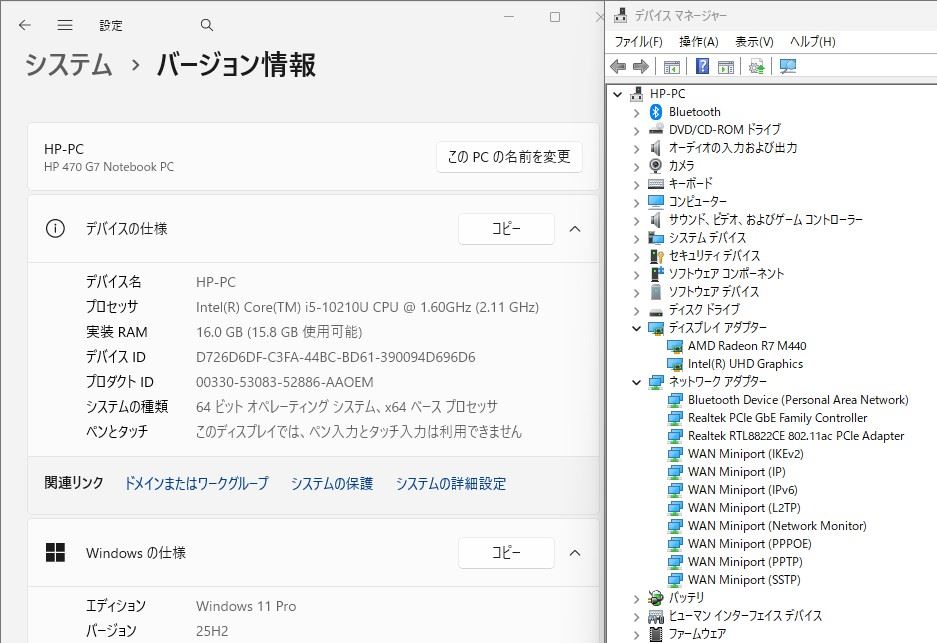Click the info icon beside デバイスの仕様

coord(55,228)
